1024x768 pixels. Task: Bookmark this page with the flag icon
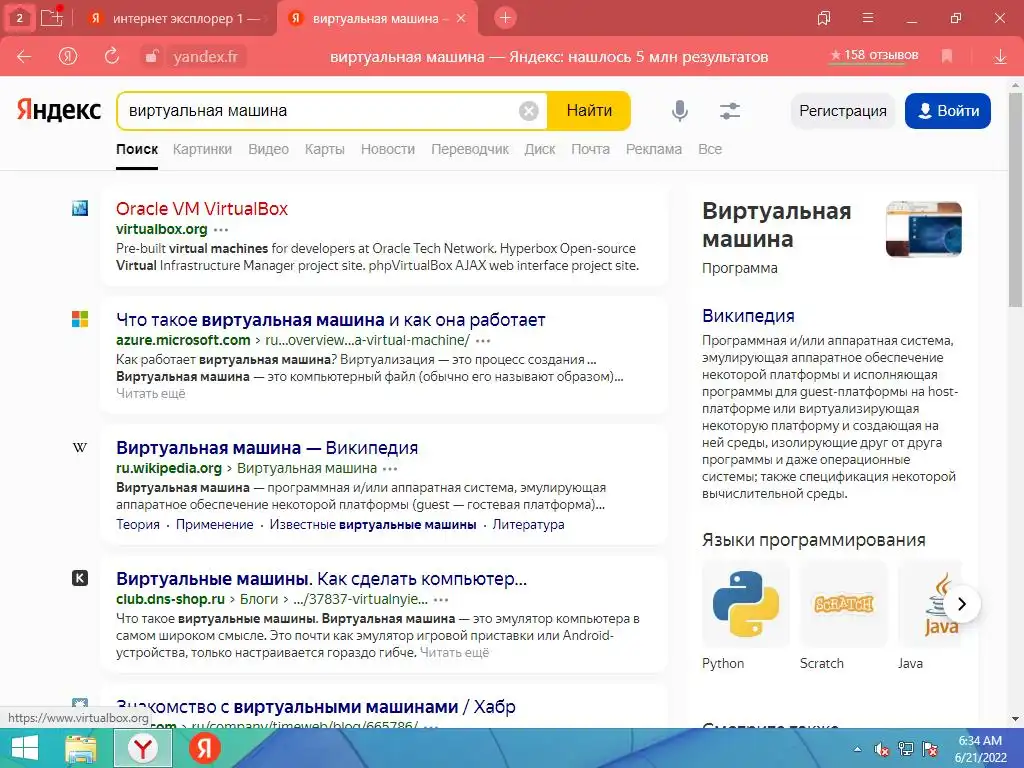(947, 57)
